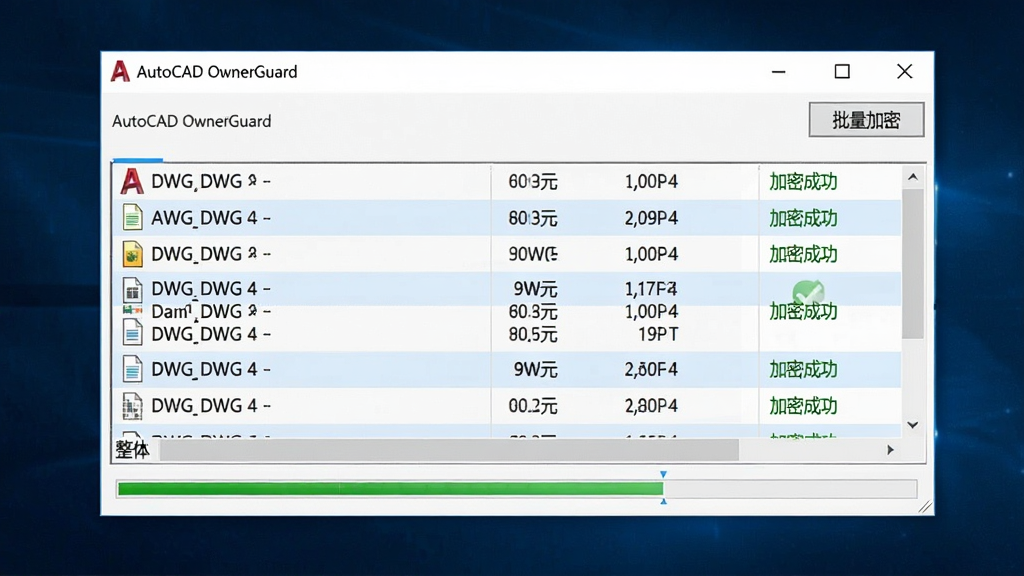Click the blue marker below progress bar
Image resolution: width=1024 pixels, height=576 pixels.
(664, 501)
